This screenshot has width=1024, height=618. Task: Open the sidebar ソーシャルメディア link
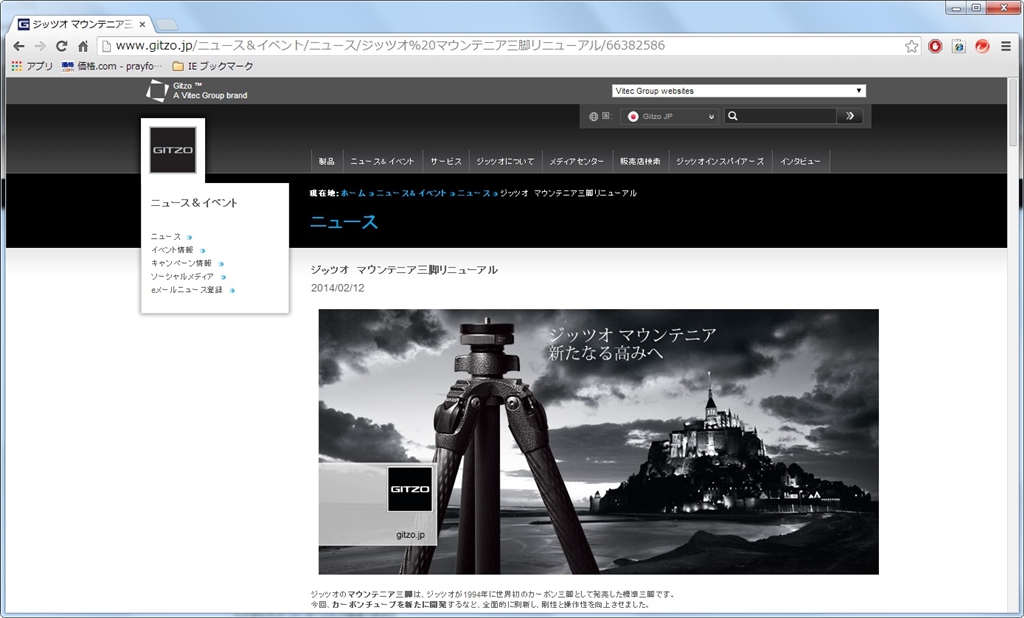(x=182, y=276)
